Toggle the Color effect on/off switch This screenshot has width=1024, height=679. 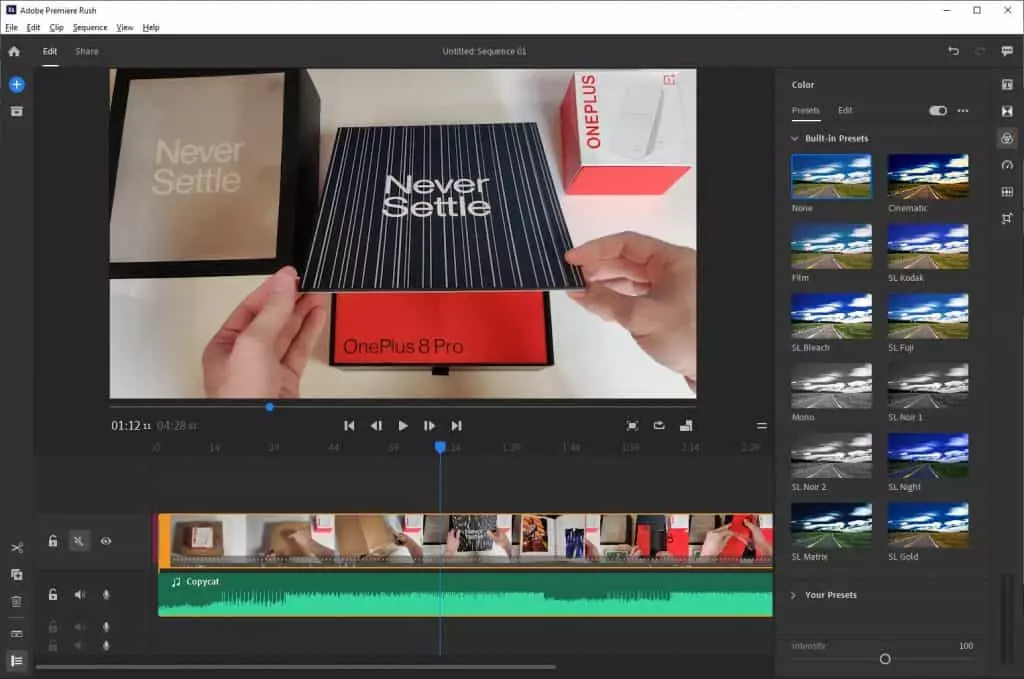[x=938, y=110]
